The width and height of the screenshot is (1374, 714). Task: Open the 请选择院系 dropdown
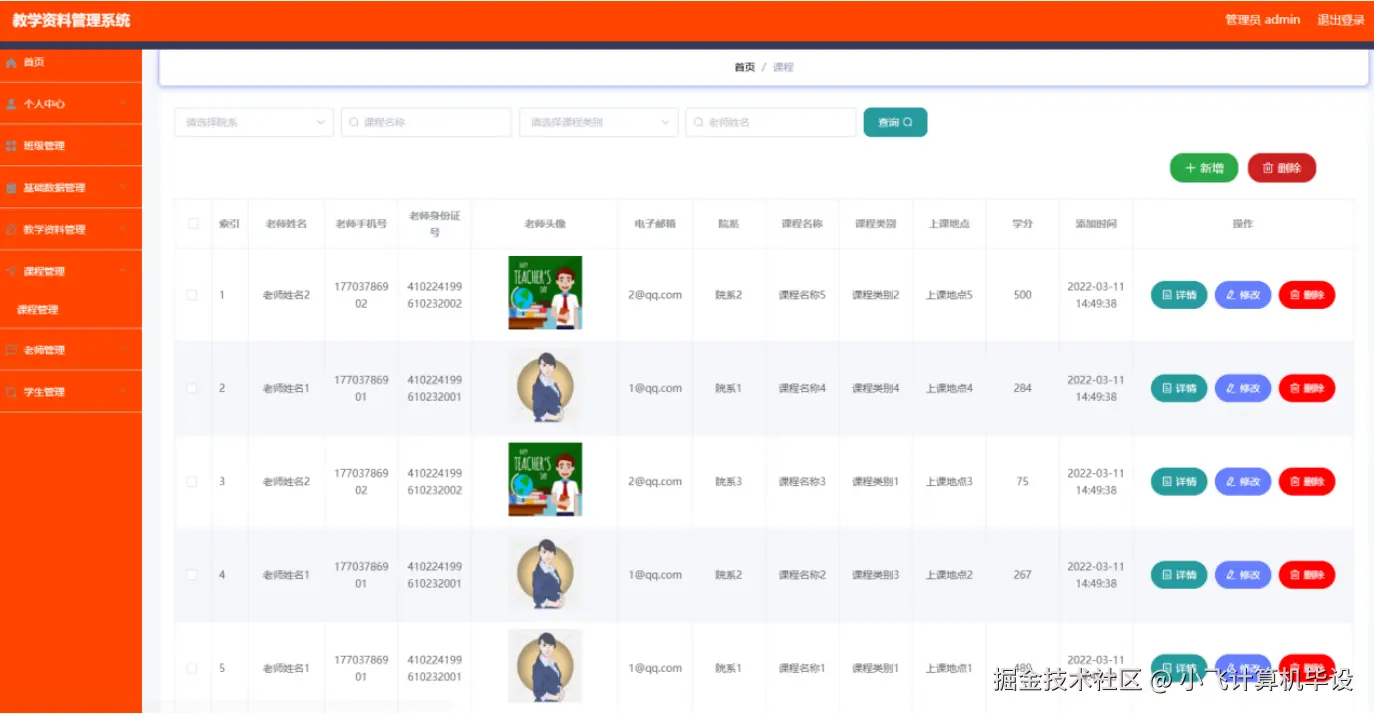[x=254, y=122]
